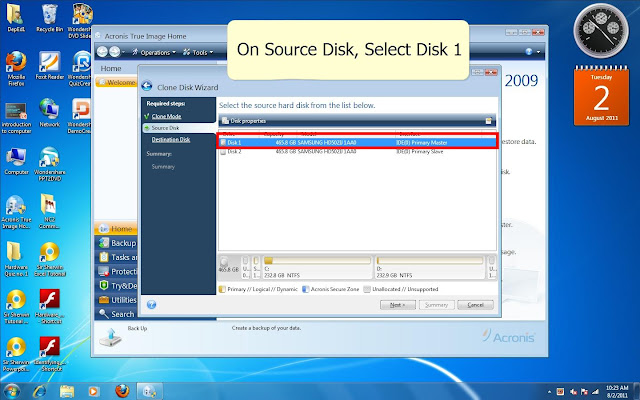
Task: Open Windows Explorer from the taskbar
Action: click(67, 391)
